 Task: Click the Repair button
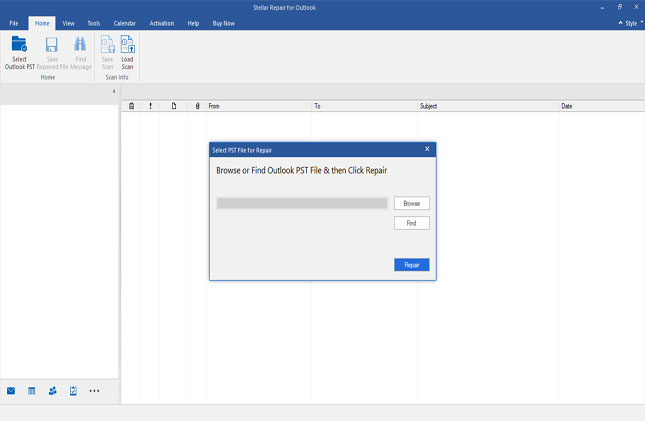[411, 265]
